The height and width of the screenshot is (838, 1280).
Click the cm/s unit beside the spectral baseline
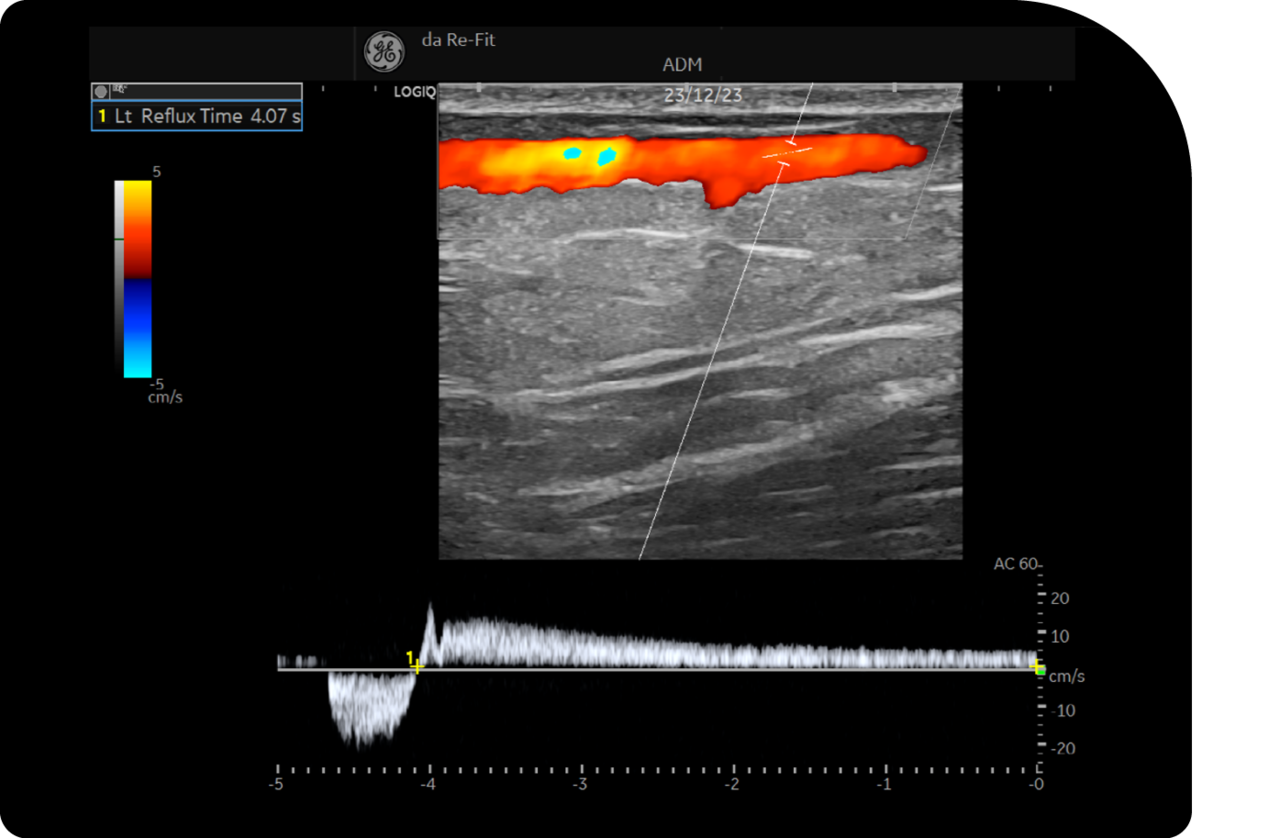click(1066, 677)
